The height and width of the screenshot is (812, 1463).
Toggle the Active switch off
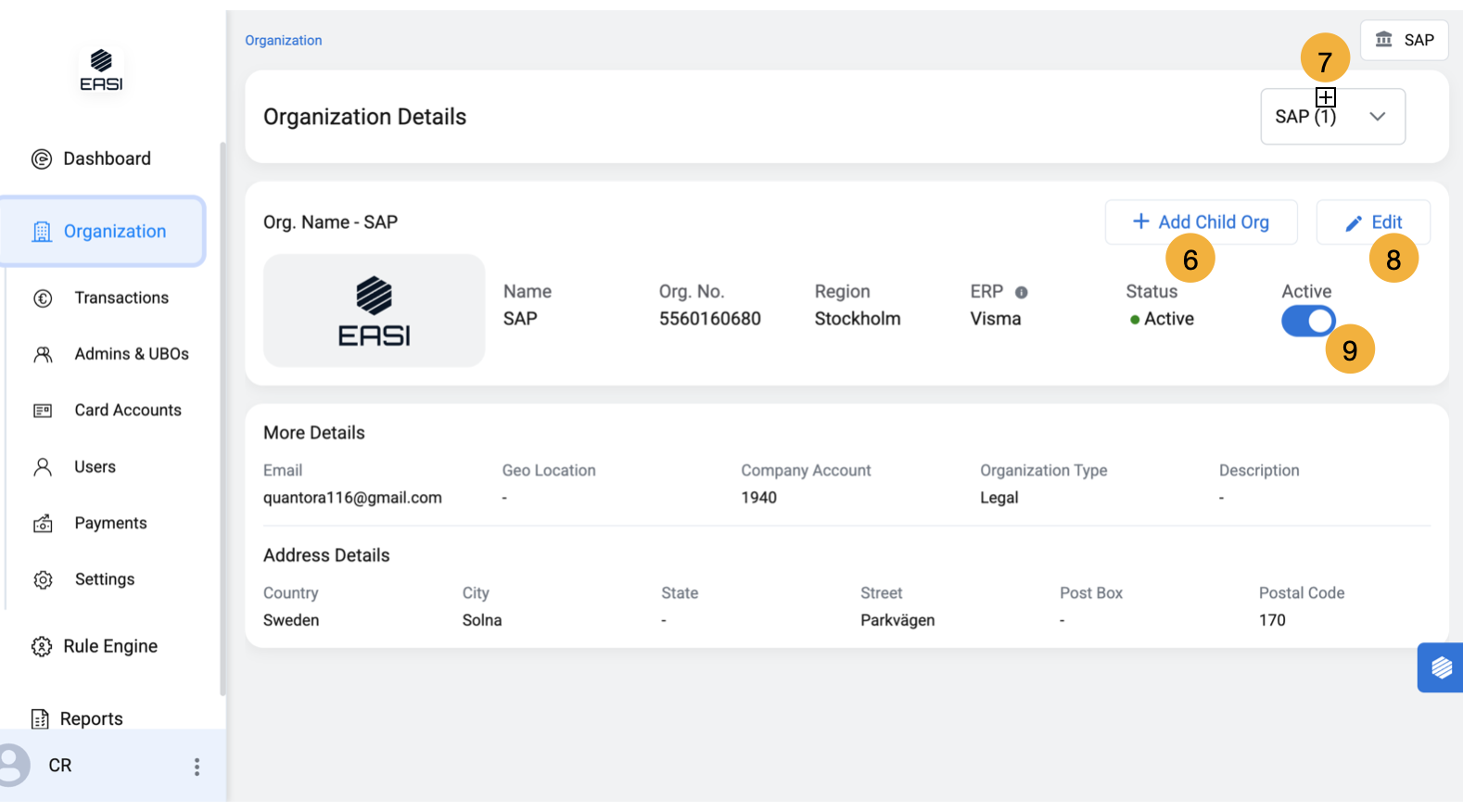coord(1307,322)
